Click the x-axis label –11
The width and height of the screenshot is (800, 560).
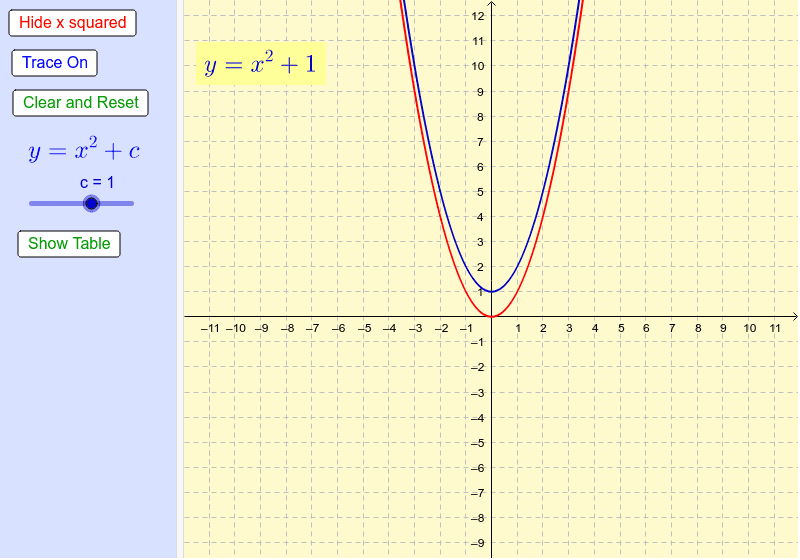pyautogui.click(x=210, y=328)
